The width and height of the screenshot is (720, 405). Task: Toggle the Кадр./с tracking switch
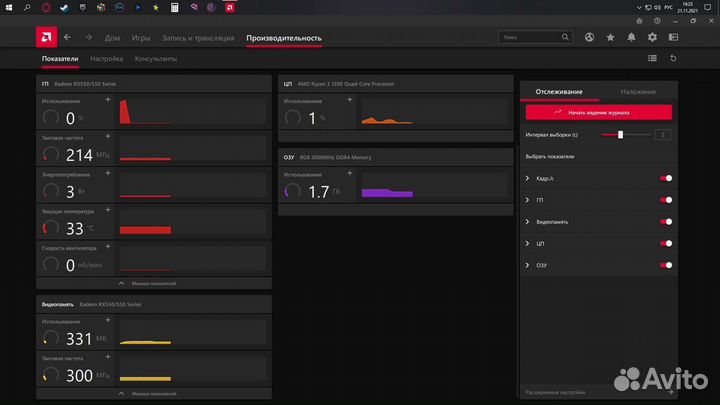coord(666,178)
